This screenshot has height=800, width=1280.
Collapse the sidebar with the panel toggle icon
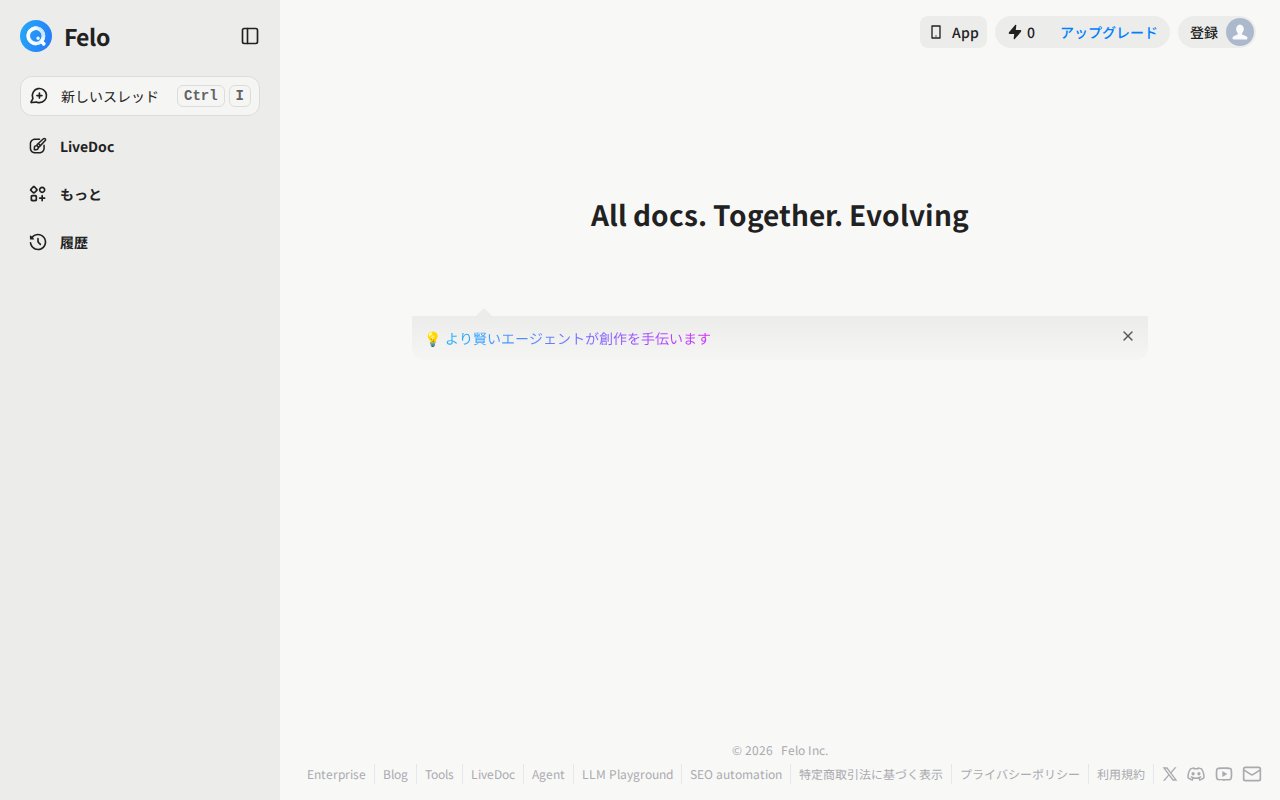point(250,36)
